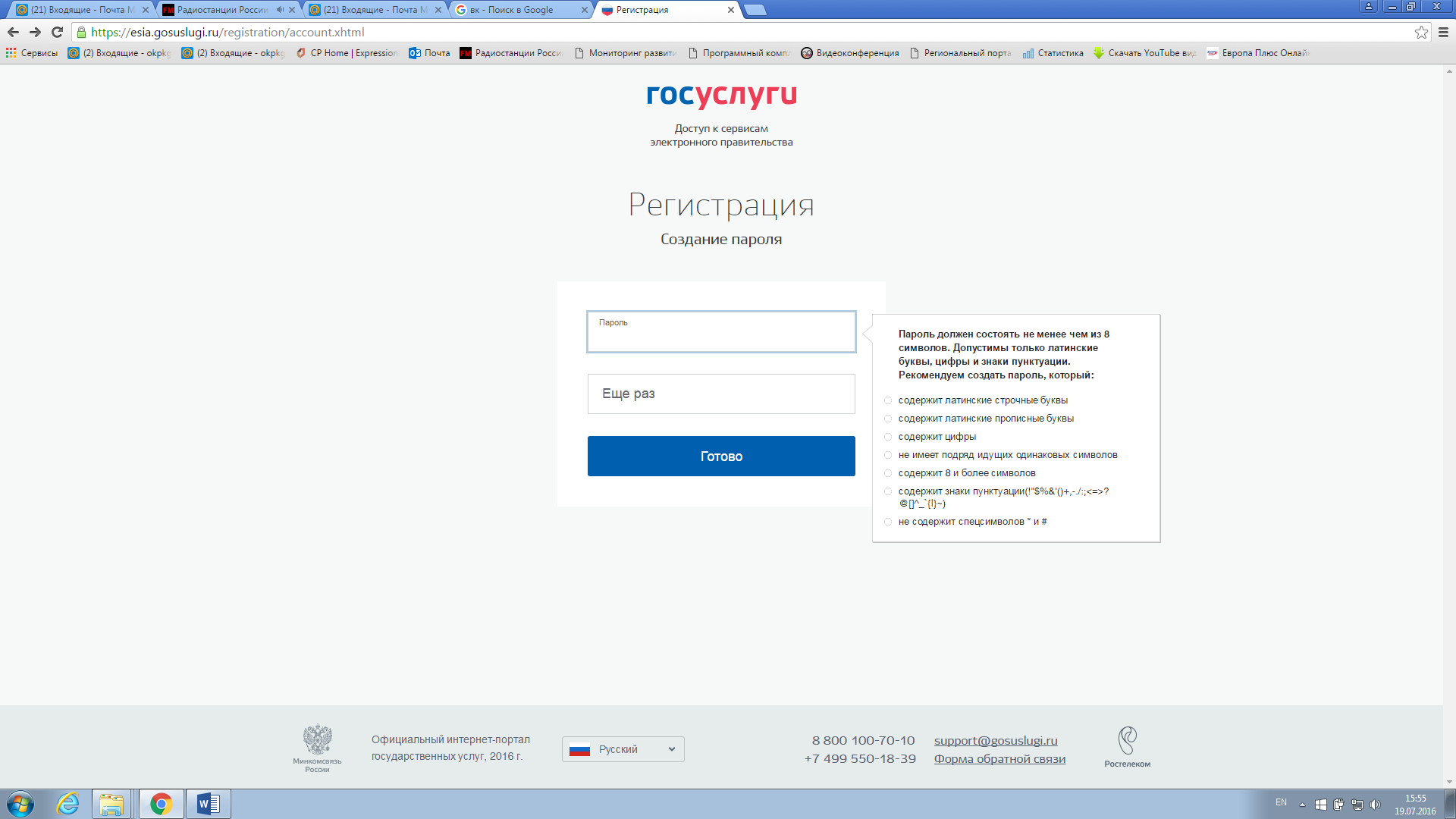Open the CP Home Expression bookmark
Image resolution: width=1456 pixels, height=819 pixels.
[x=347, y=53]
